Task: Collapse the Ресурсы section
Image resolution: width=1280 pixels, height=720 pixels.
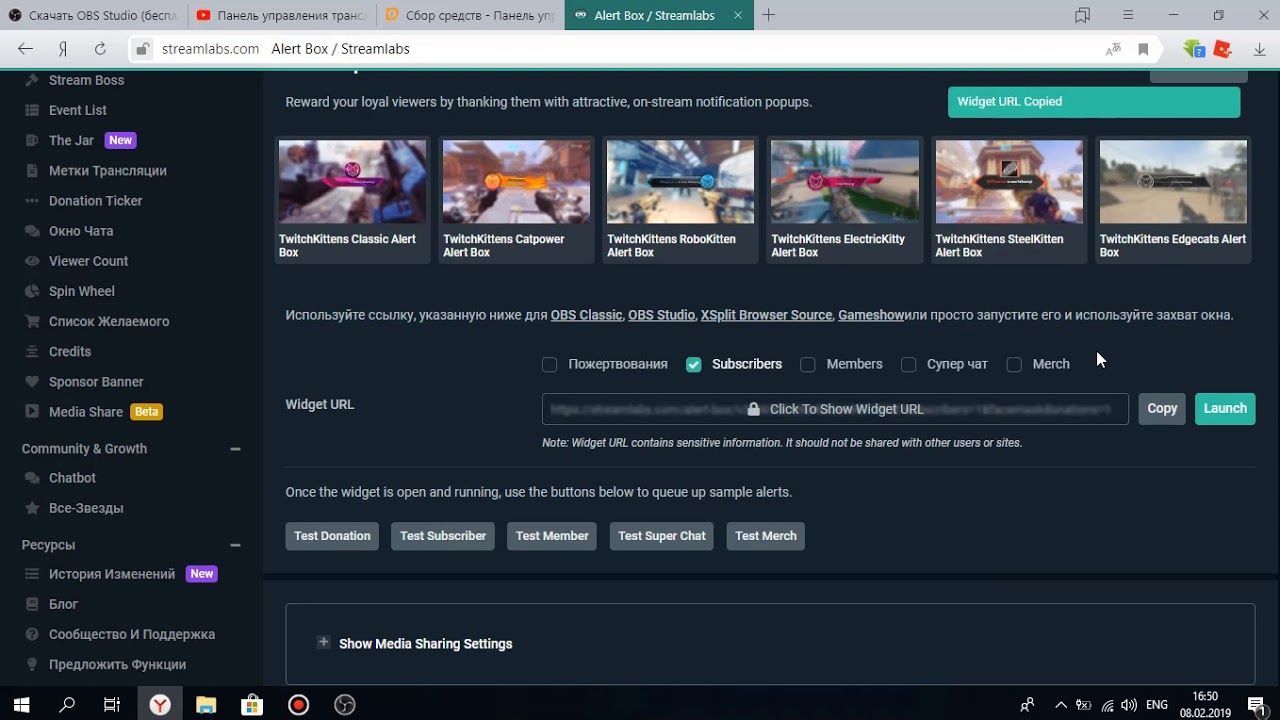Action: coord(235,545)
